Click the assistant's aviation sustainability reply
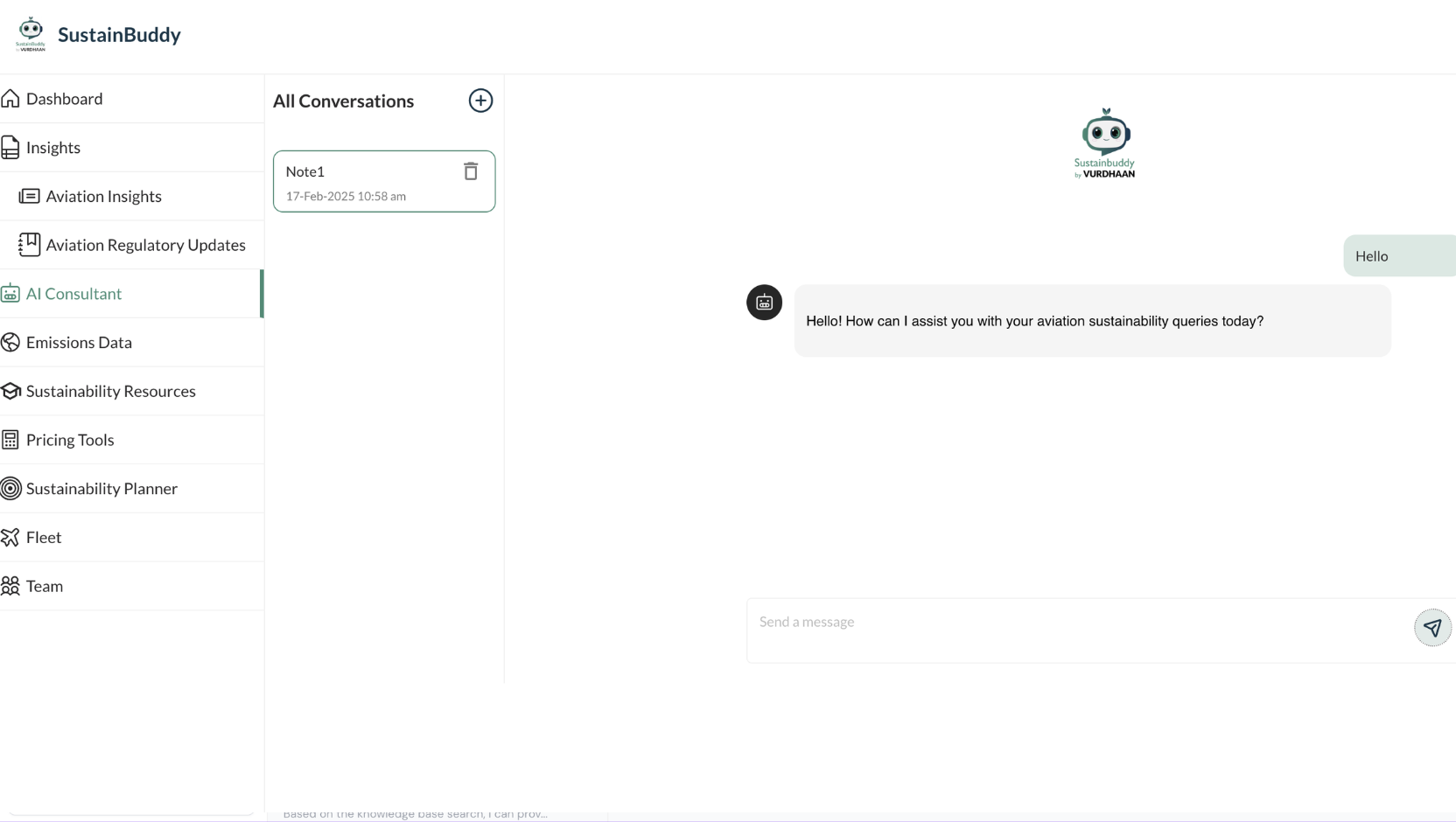1456x822 pixels. 1092,321
